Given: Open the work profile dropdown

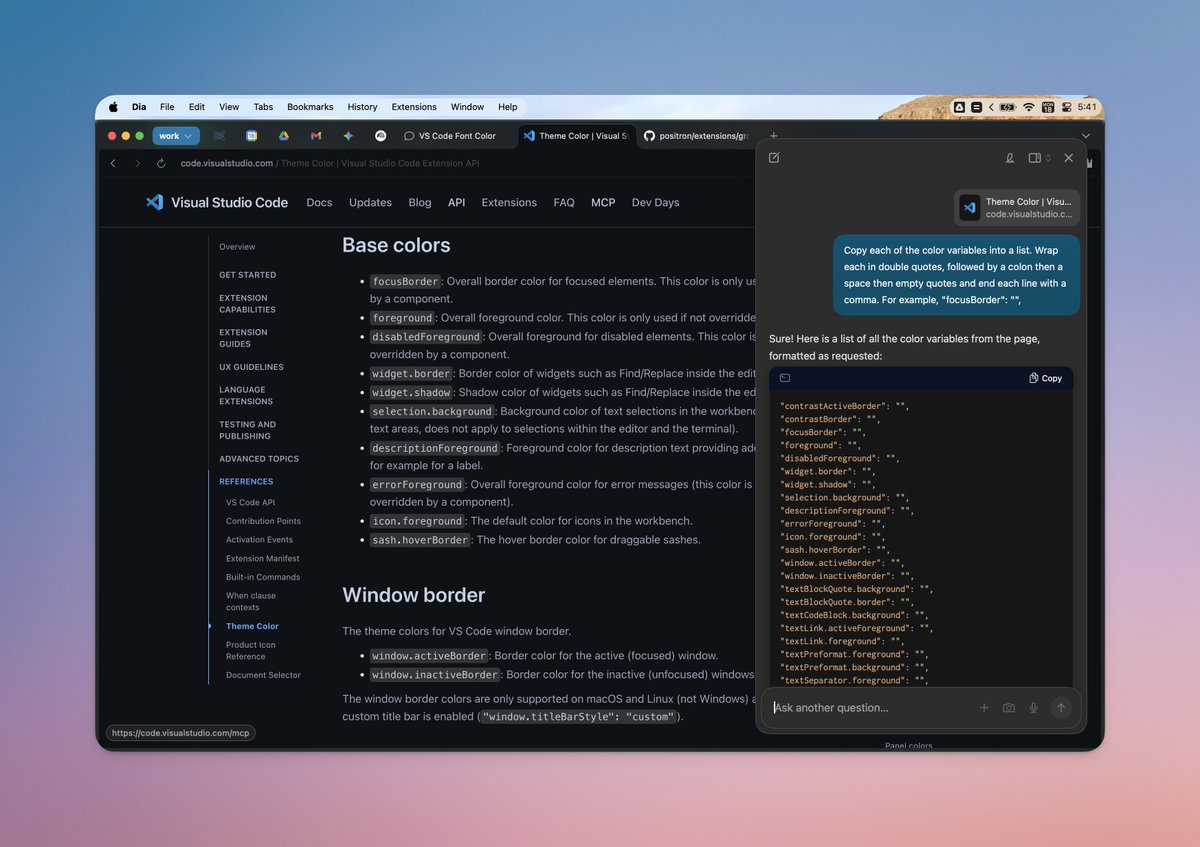Looking at the screenshot, I should coord(176,136).
